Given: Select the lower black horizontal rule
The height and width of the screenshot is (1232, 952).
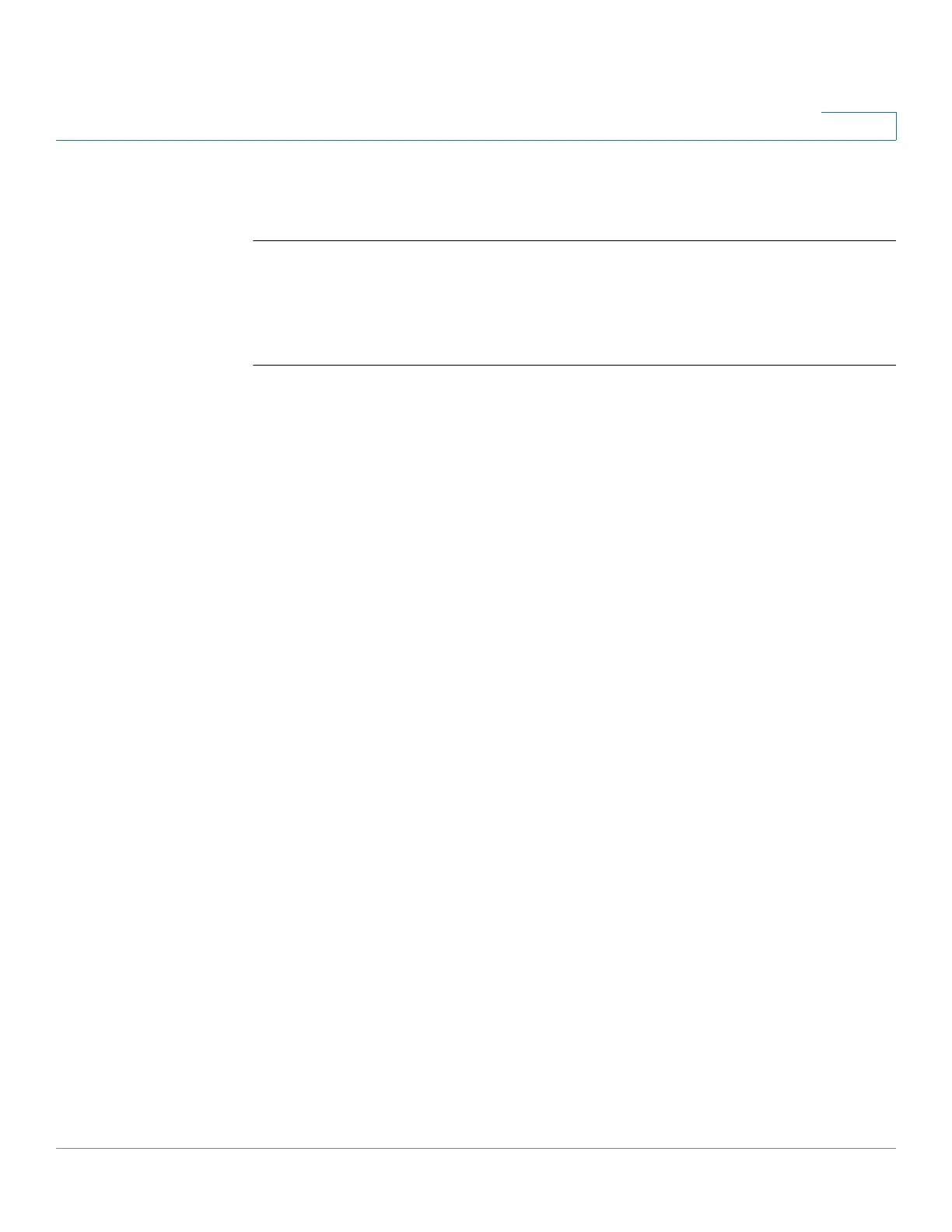Looking at the screenshot, I should 574,365.
